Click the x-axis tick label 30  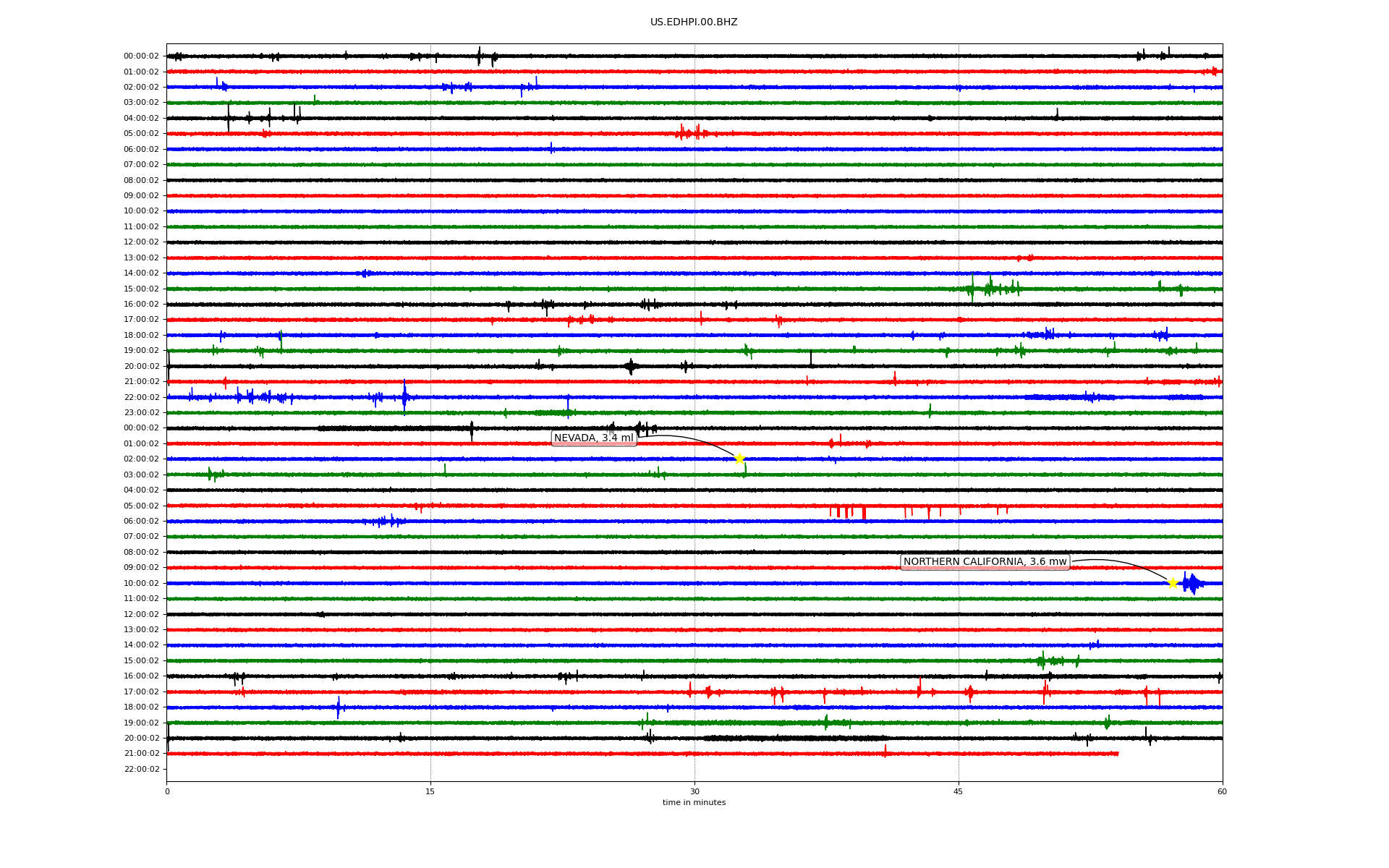(694, 791)
